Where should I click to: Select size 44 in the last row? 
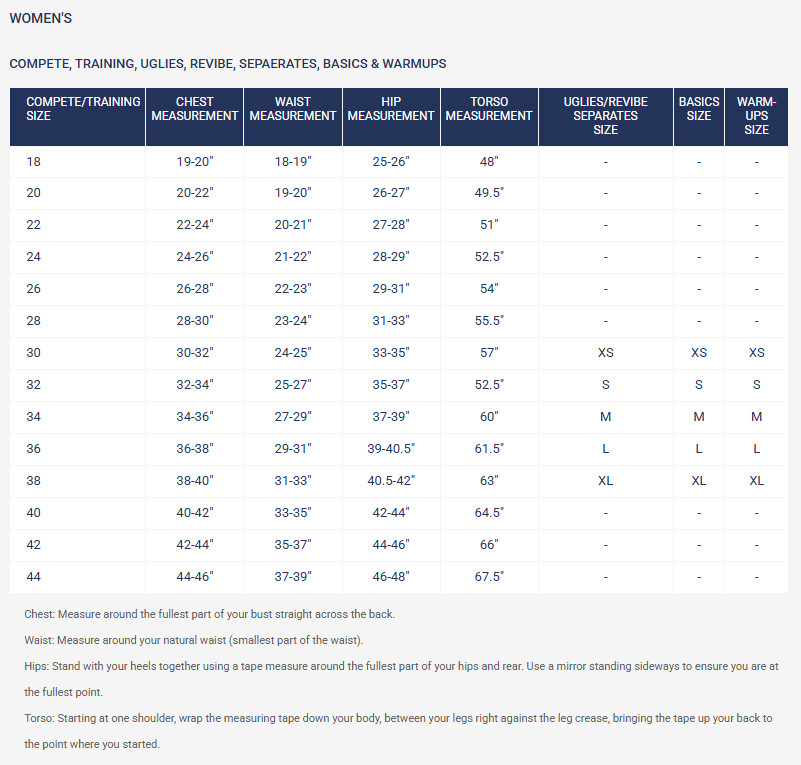[x=34, y=577]
